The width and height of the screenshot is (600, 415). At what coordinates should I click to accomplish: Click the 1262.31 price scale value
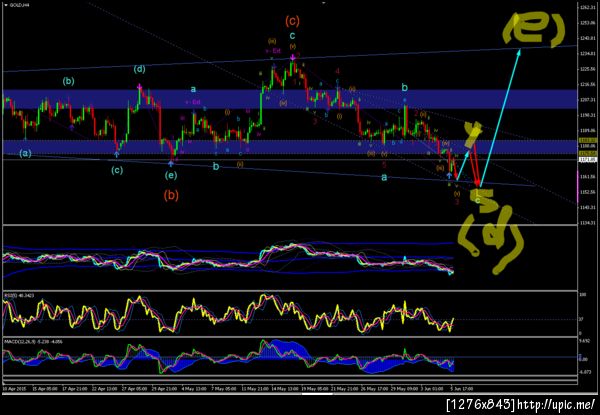589,7
